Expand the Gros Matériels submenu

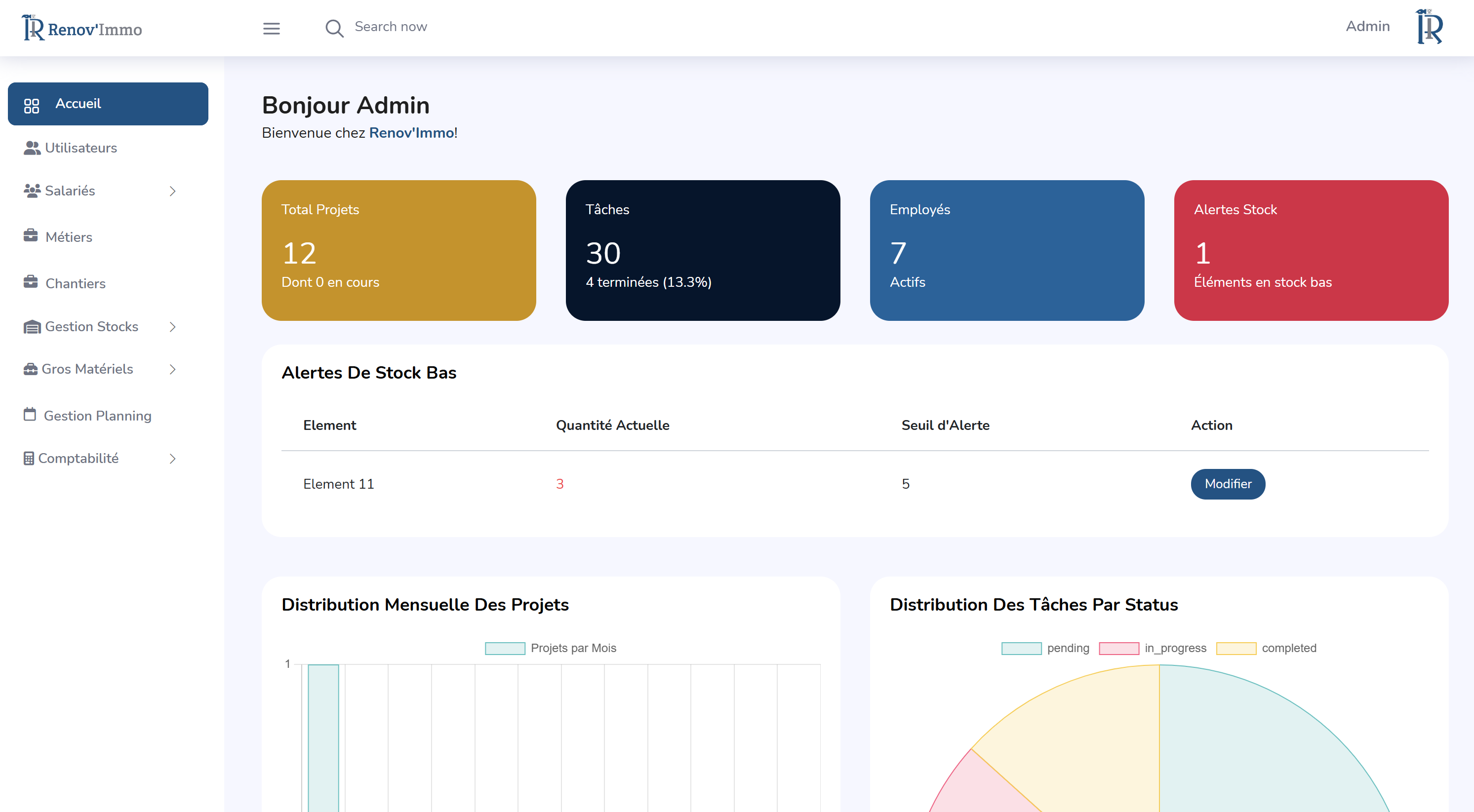173,369
